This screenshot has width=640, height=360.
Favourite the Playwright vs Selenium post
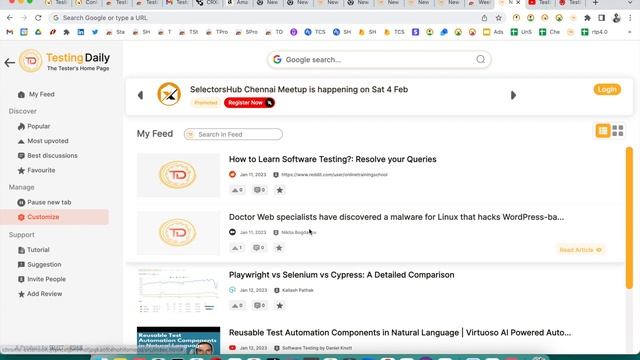pos(280,305)
